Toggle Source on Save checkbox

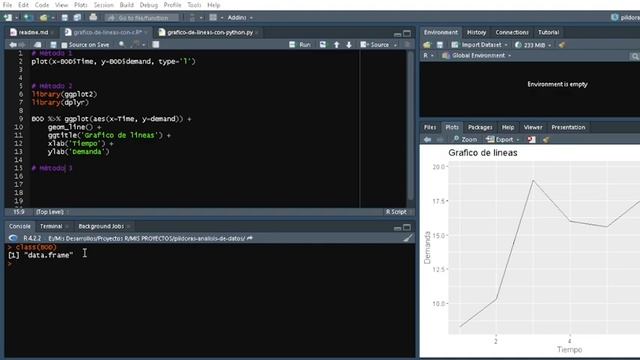coord(64,45)
